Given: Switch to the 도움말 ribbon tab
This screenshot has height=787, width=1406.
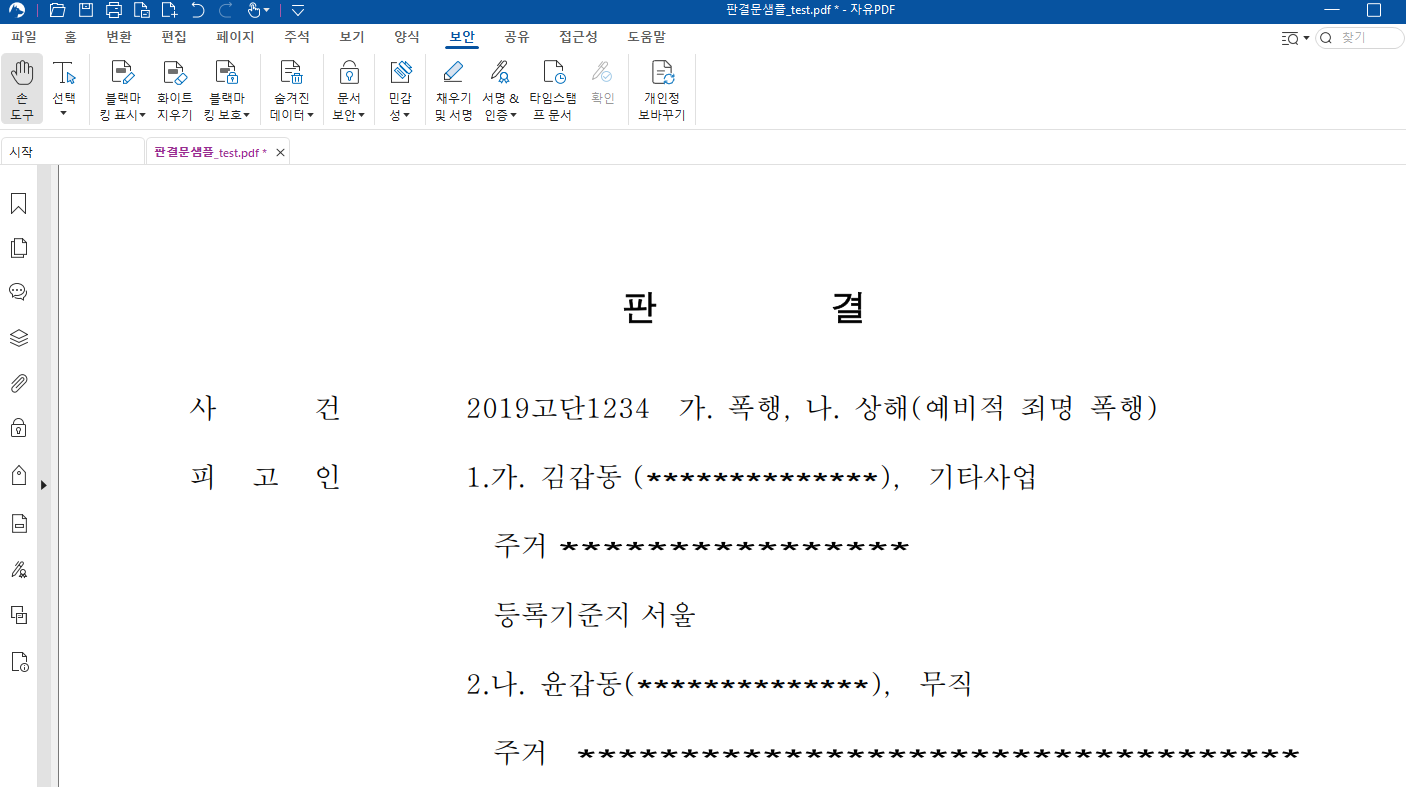Looking at the screenshot, I should [646, 37].
